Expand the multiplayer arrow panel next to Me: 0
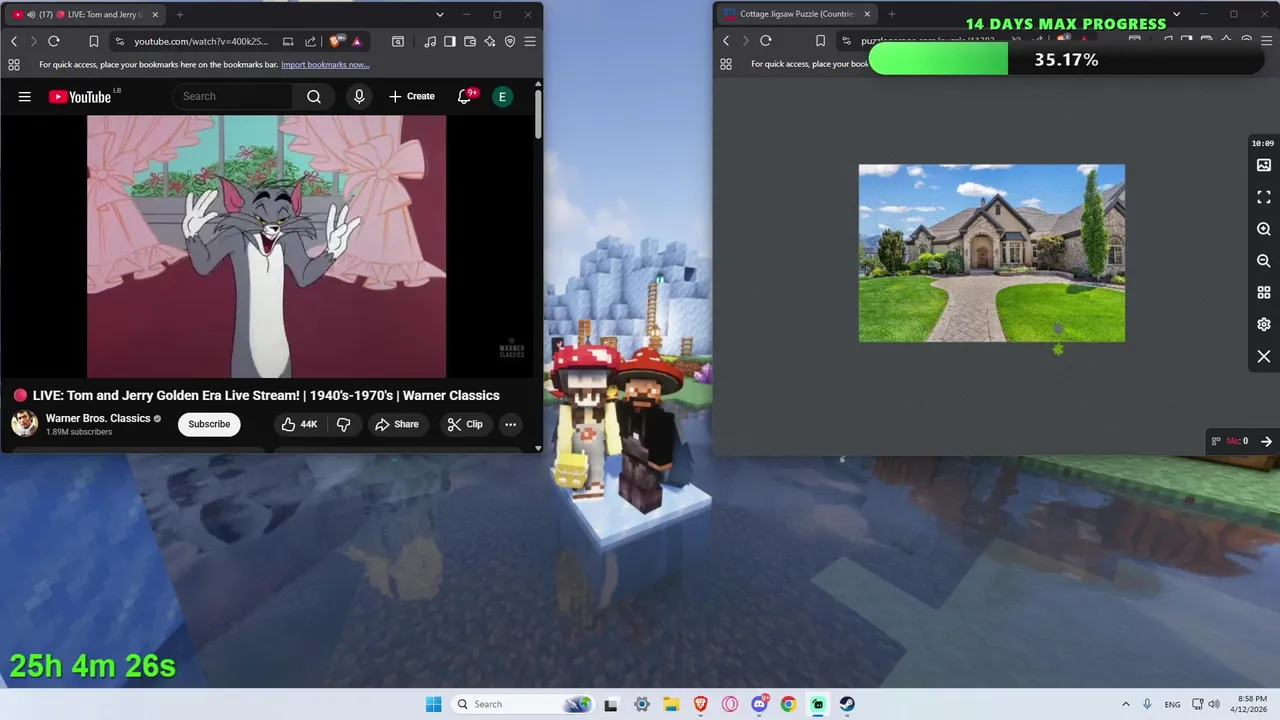 [1266, 441]
